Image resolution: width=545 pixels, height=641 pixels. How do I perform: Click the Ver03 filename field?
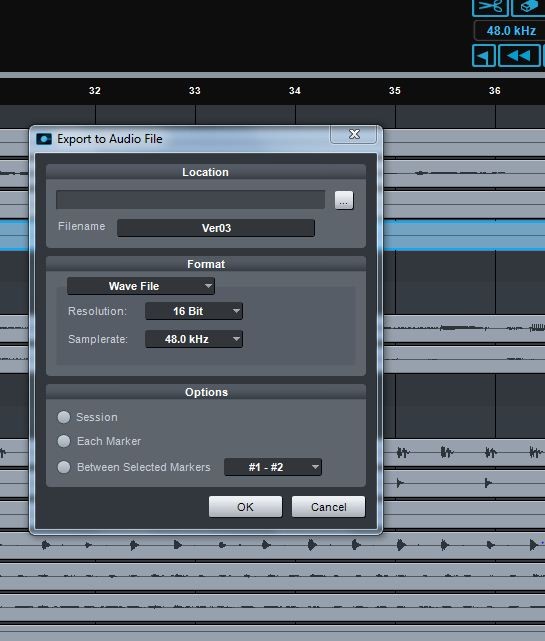pos(216,228)
